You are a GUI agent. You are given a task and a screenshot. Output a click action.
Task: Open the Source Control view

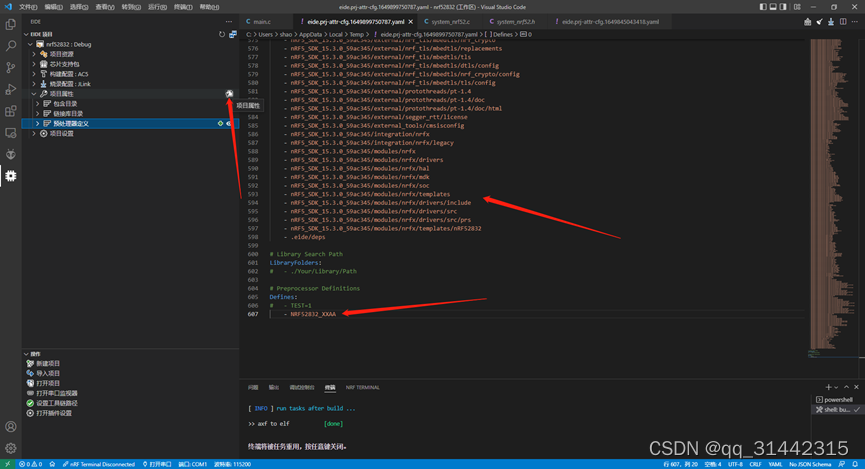[10, 67]
